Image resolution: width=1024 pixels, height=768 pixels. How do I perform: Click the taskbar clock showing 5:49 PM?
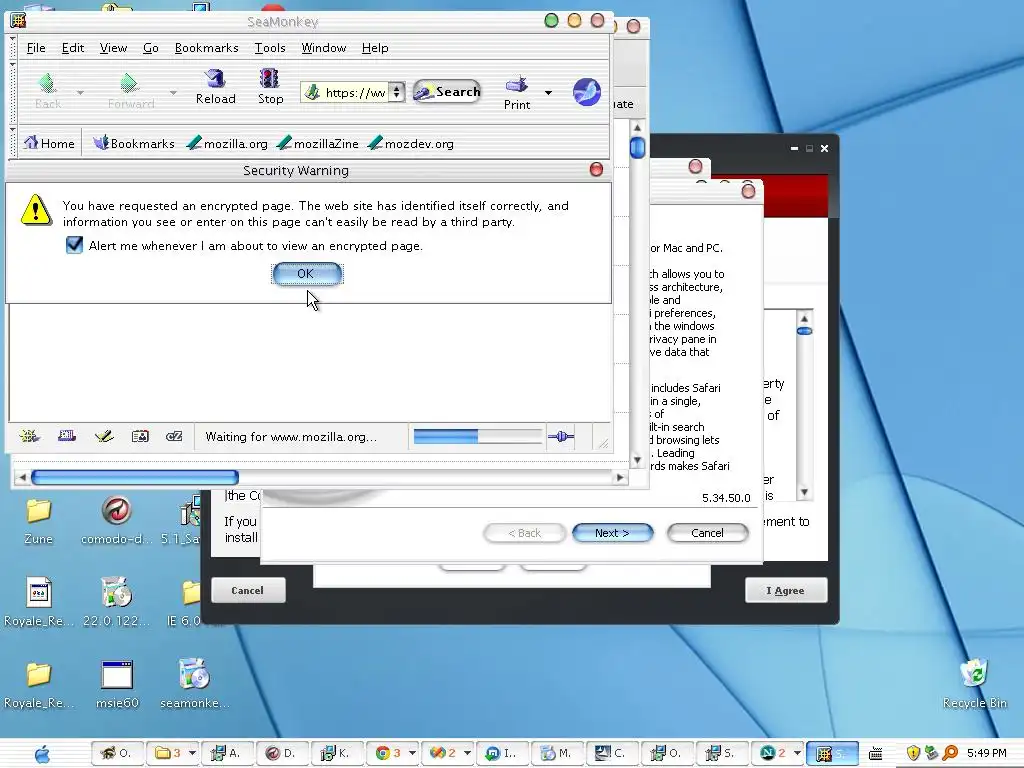987,753
